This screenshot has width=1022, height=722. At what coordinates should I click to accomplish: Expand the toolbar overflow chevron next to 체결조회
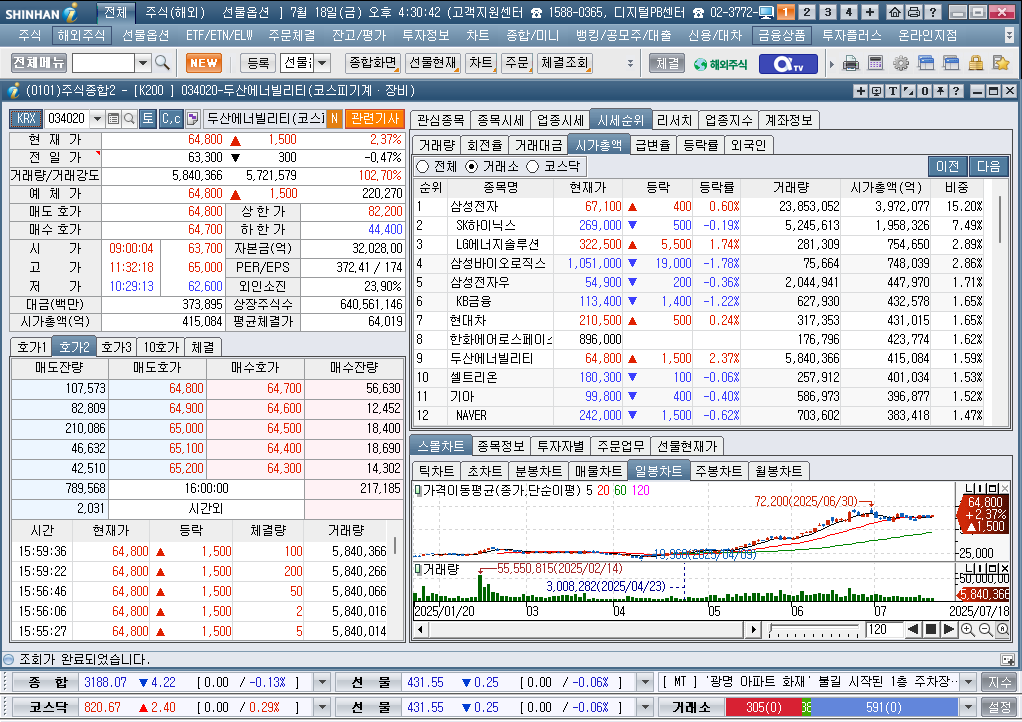630,63
